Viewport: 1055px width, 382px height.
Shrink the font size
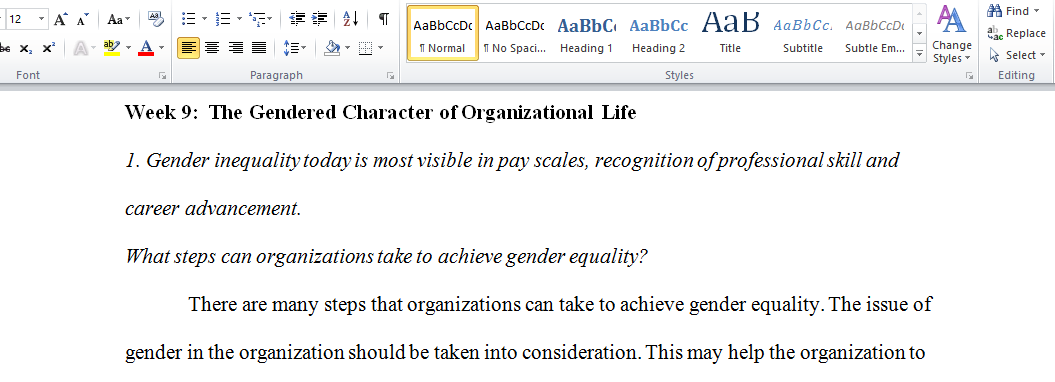(x=82, y=20)
